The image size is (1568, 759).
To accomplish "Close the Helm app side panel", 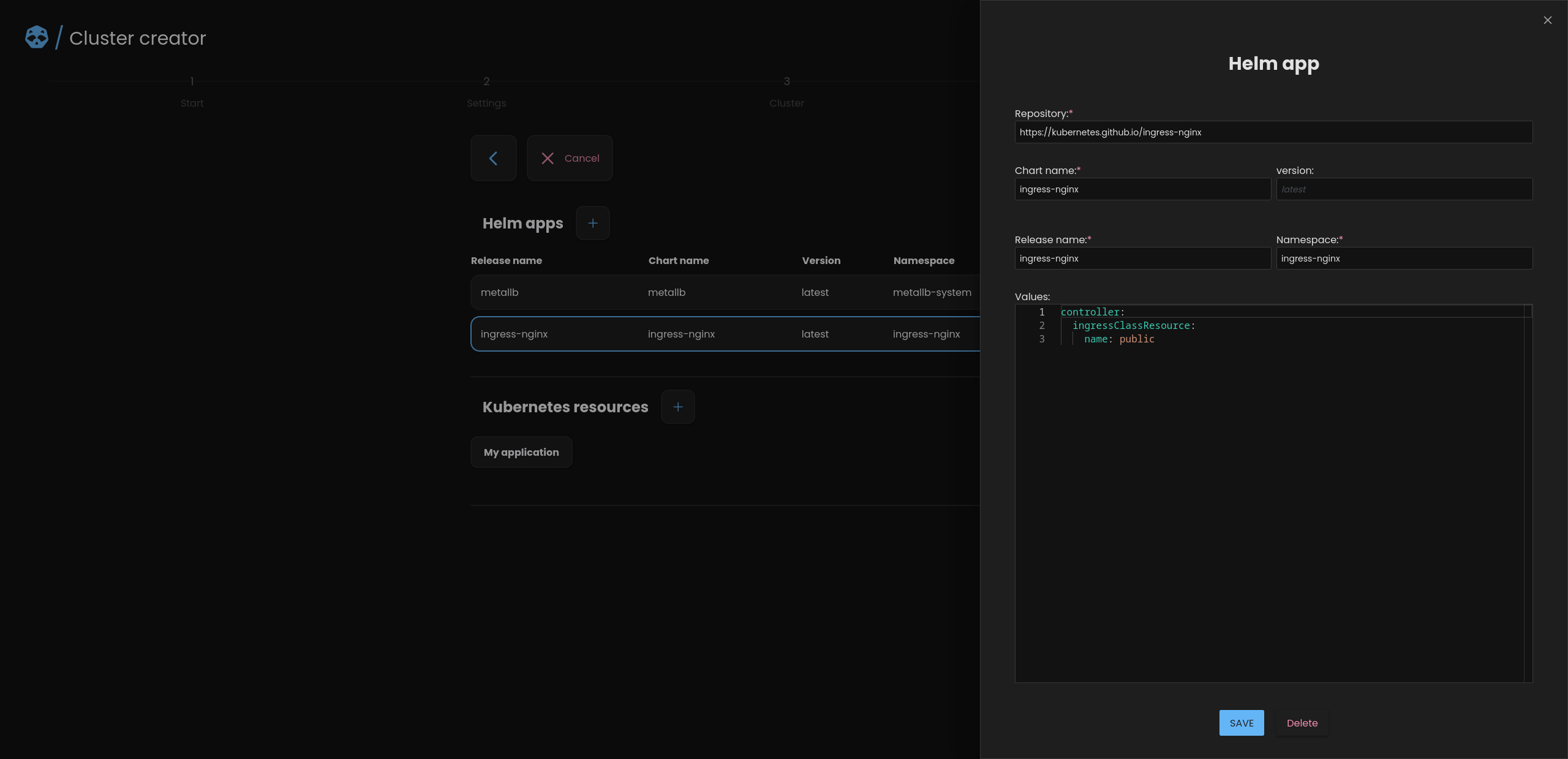I will coord(1547,20).
